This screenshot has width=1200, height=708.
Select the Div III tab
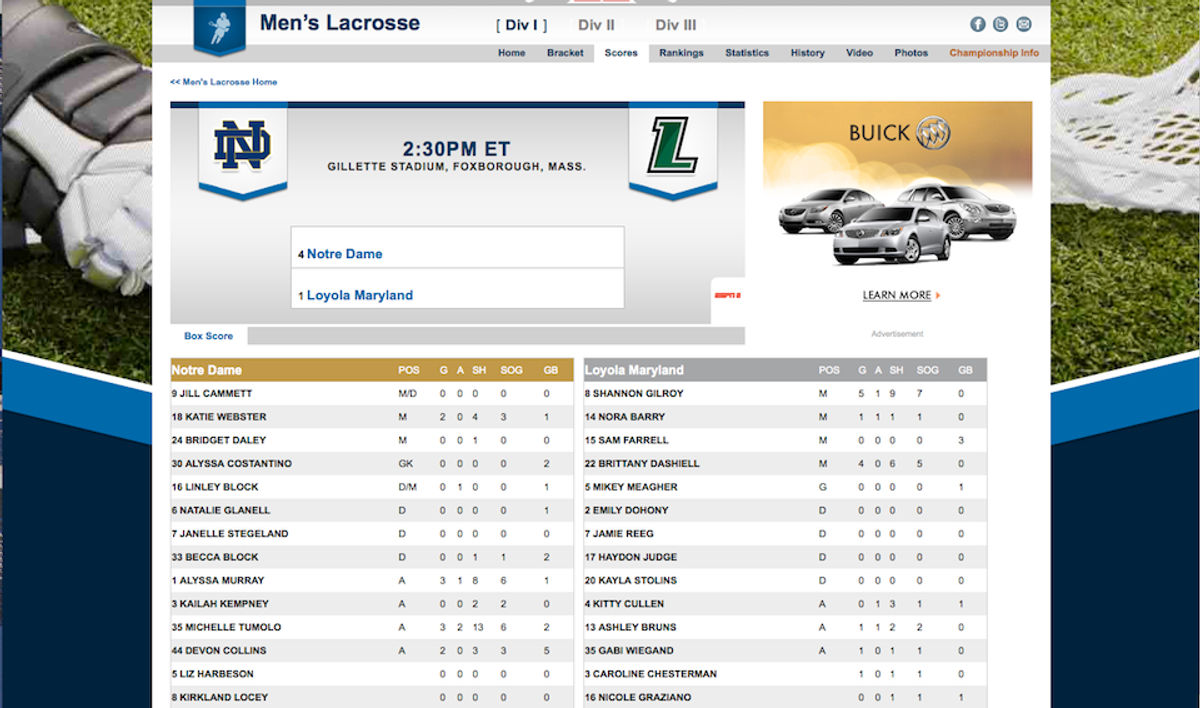coord(676,25)
